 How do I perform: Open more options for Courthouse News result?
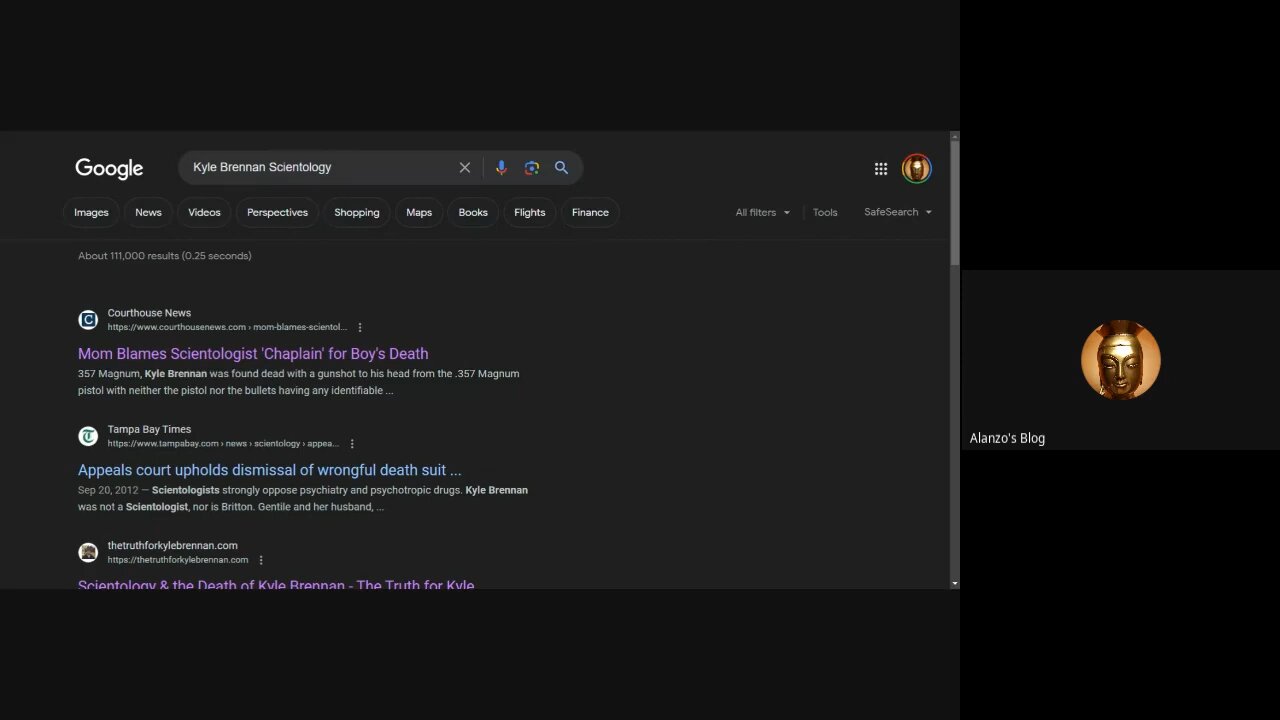[x=360, y=327]
